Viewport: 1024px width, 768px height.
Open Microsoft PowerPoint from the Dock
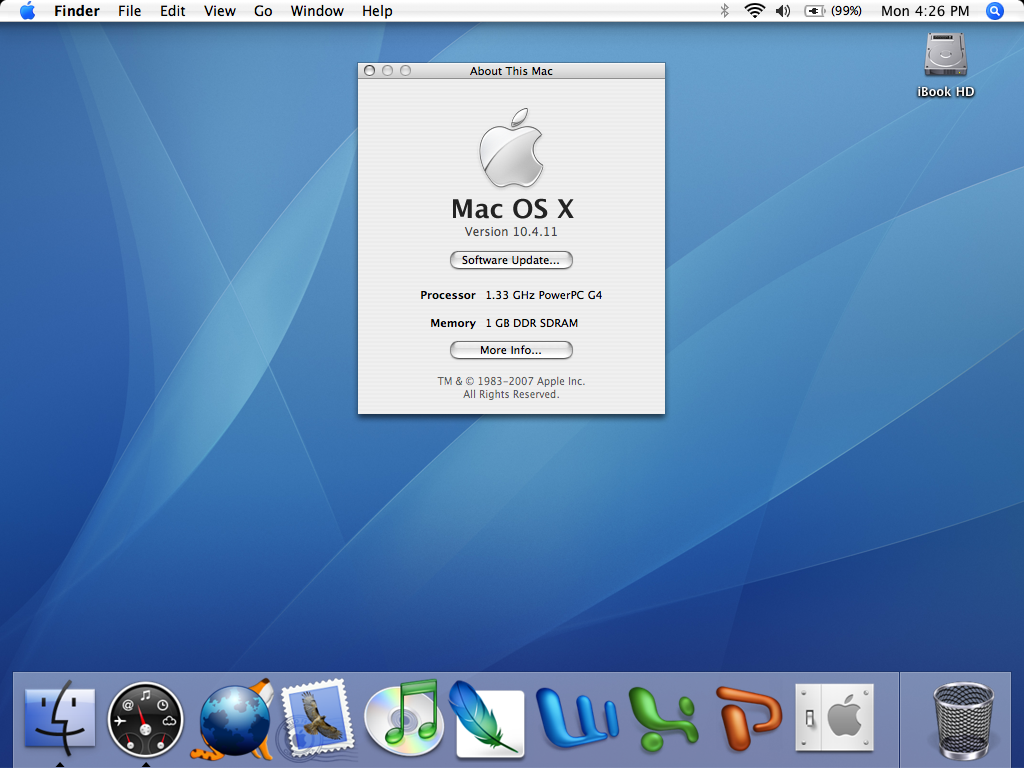click(749, 718)
